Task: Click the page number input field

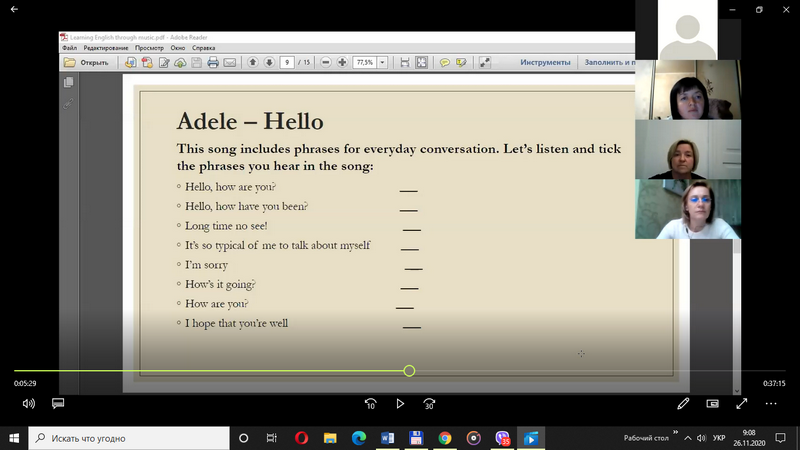Action: pos(287,62)
